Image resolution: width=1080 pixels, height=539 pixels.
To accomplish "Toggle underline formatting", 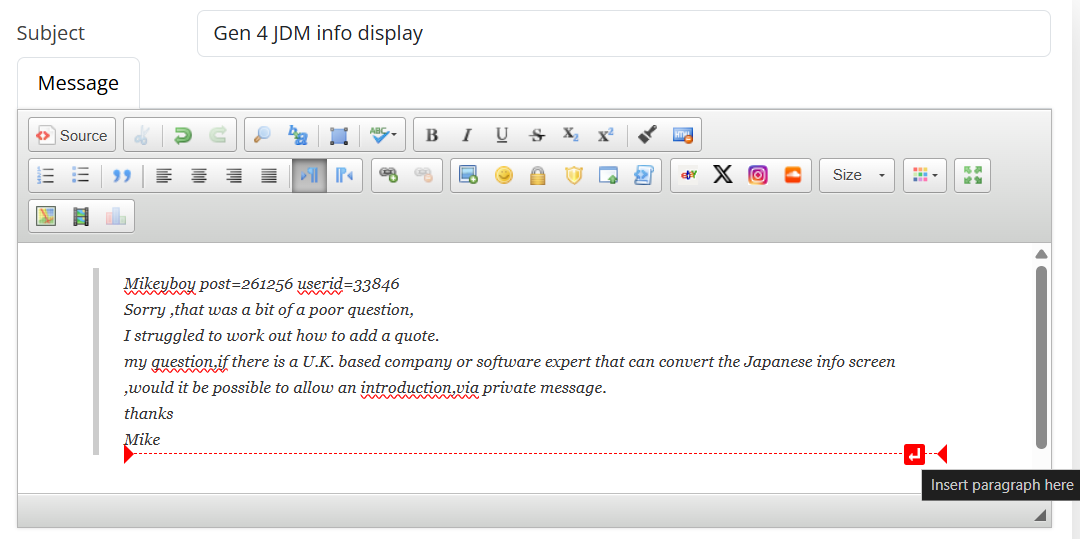I will pos(502,136).
